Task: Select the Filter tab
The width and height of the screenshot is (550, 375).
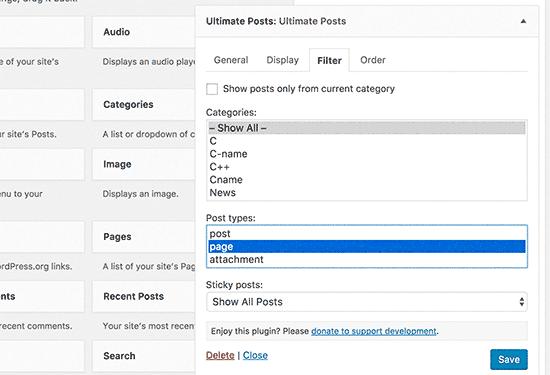Action: pyautogui.click(x=329, y=60)
